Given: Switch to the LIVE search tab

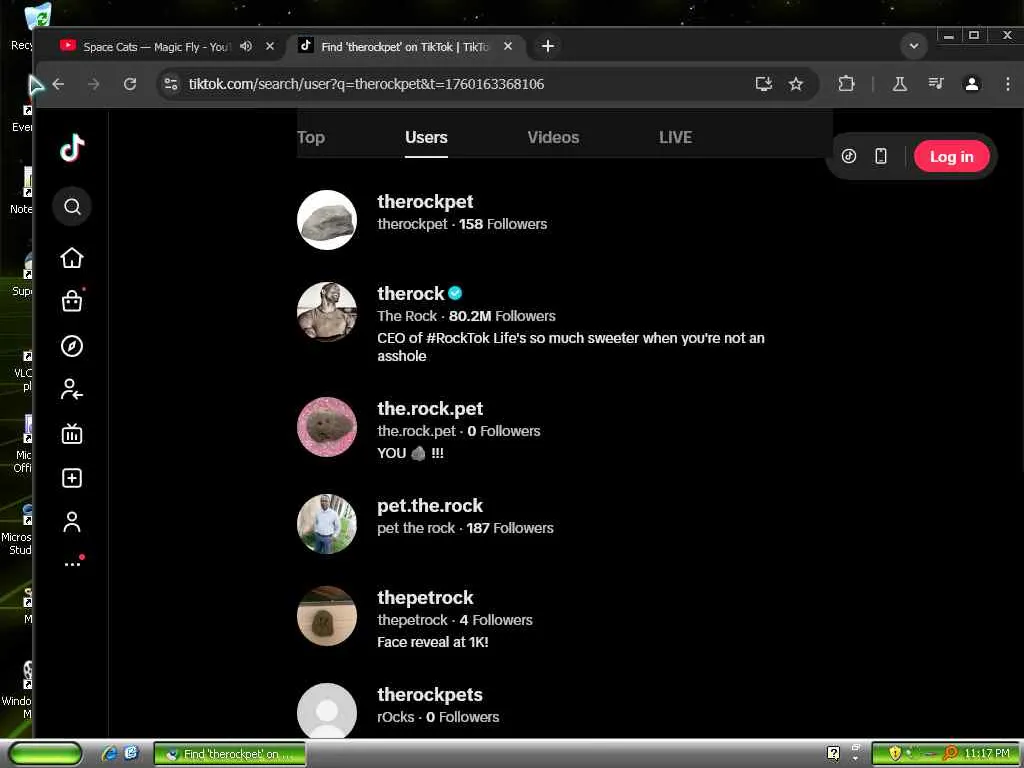Looking at the screenshot, I should tap(675, 138).
